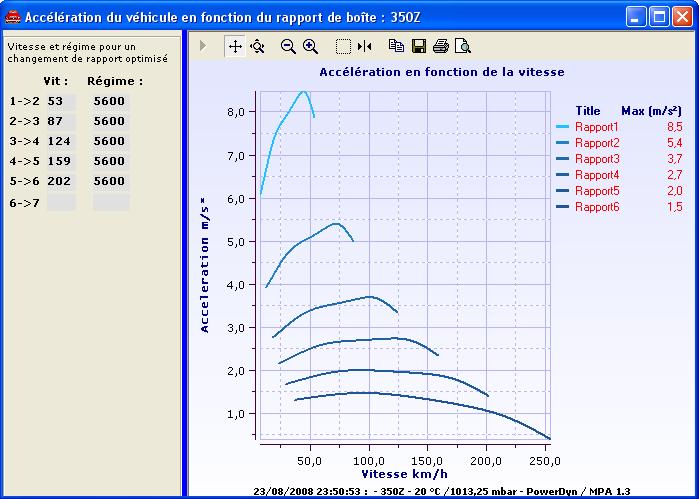
Task: Click the empty 6->7 speed field
Action: (60, 202)
